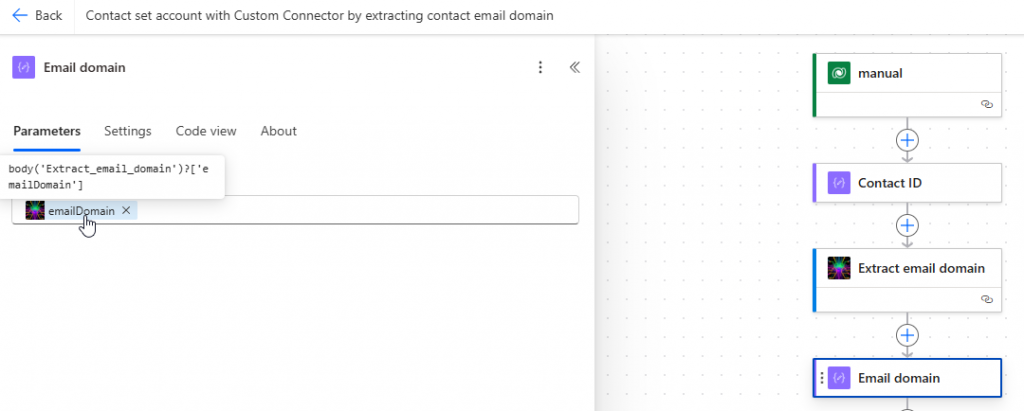Click the Contact ID variable icon
Screen dimensions: 1024x411
coord(839,183)
